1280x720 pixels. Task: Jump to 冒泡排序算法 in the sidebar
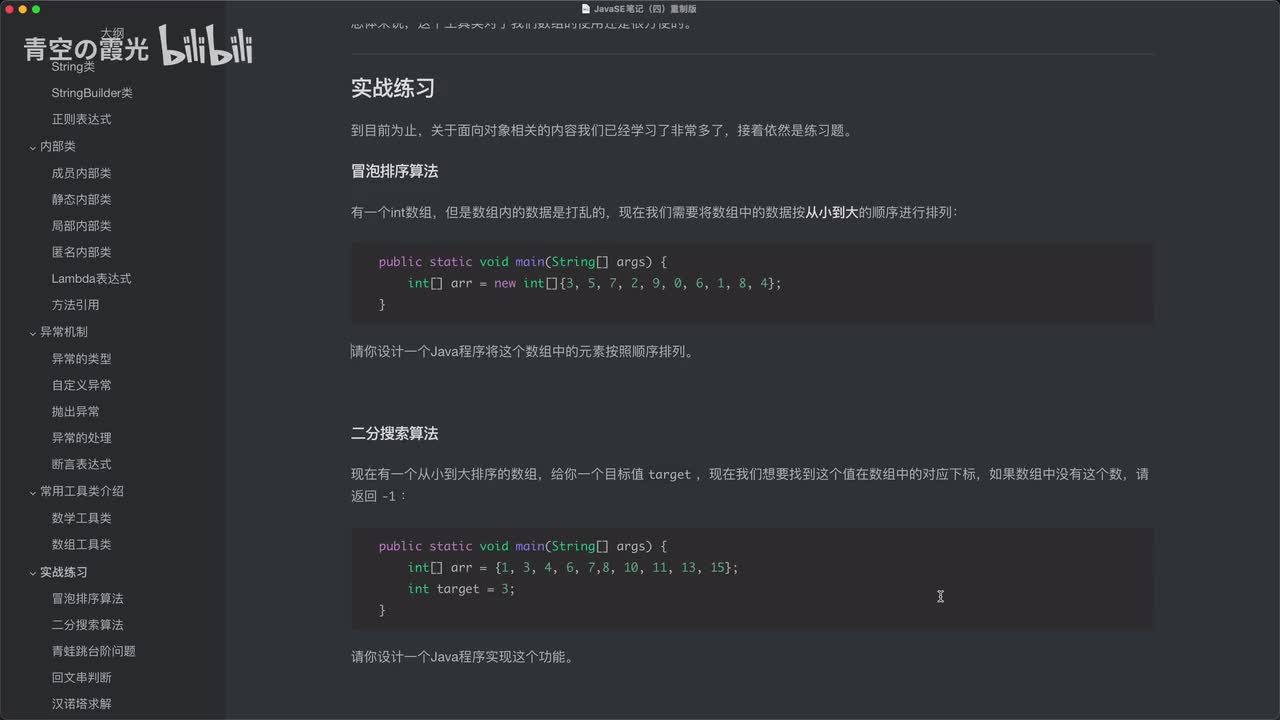pyautogui.click(x=87, y=598)
